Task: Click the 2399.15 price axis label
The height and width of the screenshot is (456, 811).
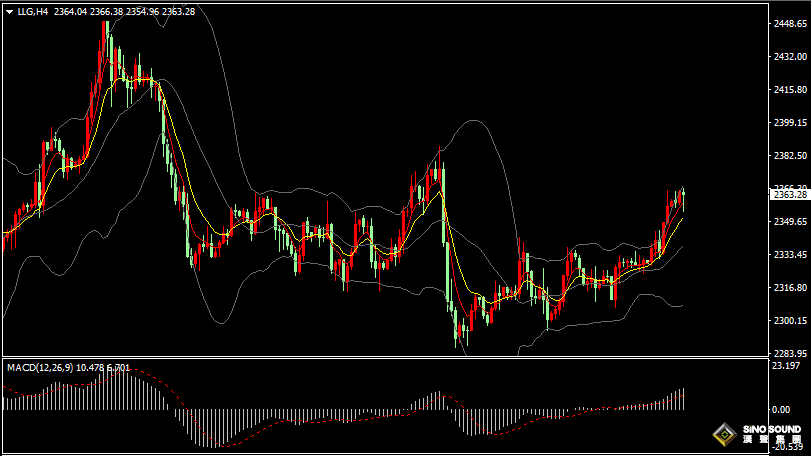Action: [790, 122]
